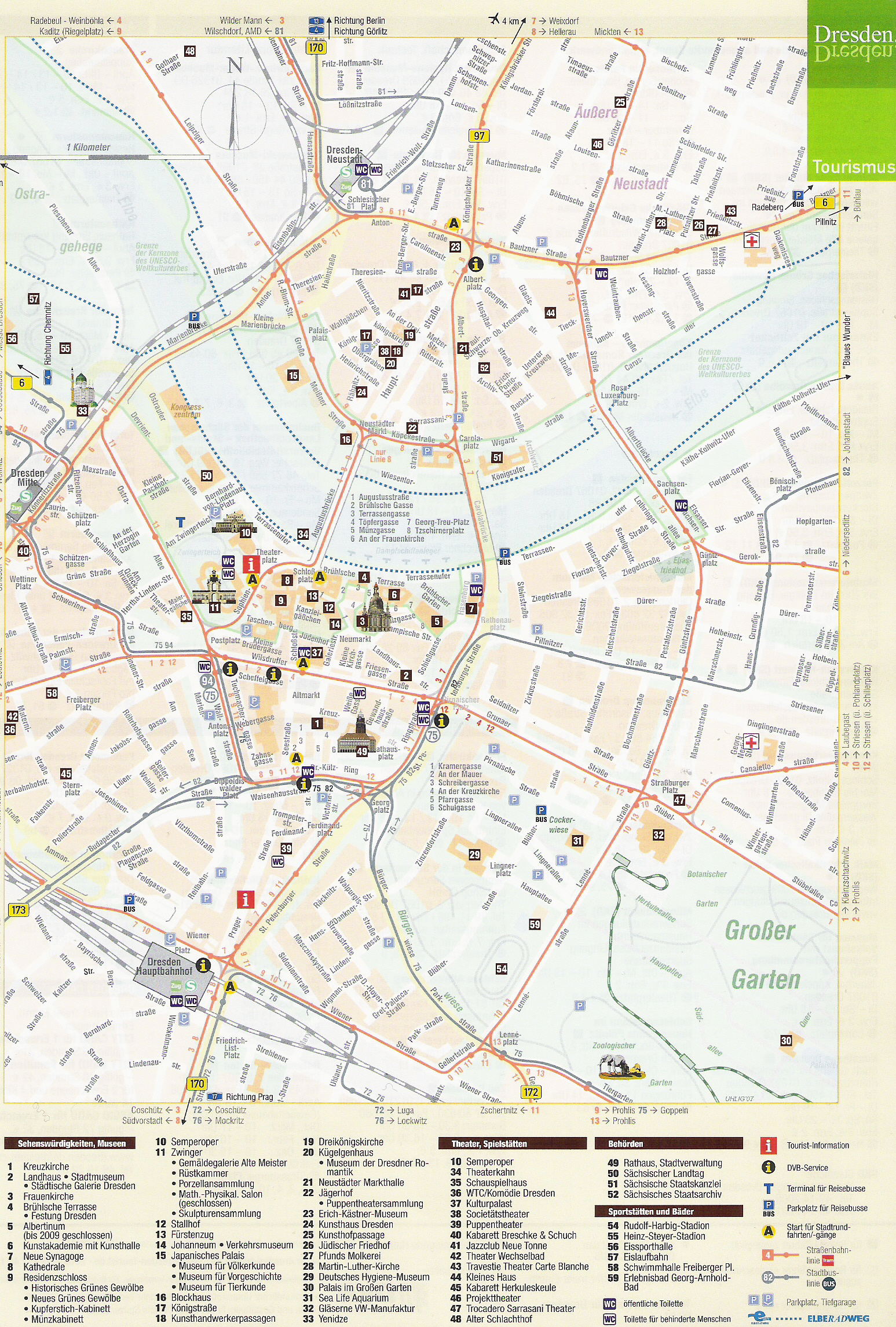Click the yellow A icon near Albertplatz
Image resolution: width=896 pixels, height=1327 pixels.
coord(454,224)
